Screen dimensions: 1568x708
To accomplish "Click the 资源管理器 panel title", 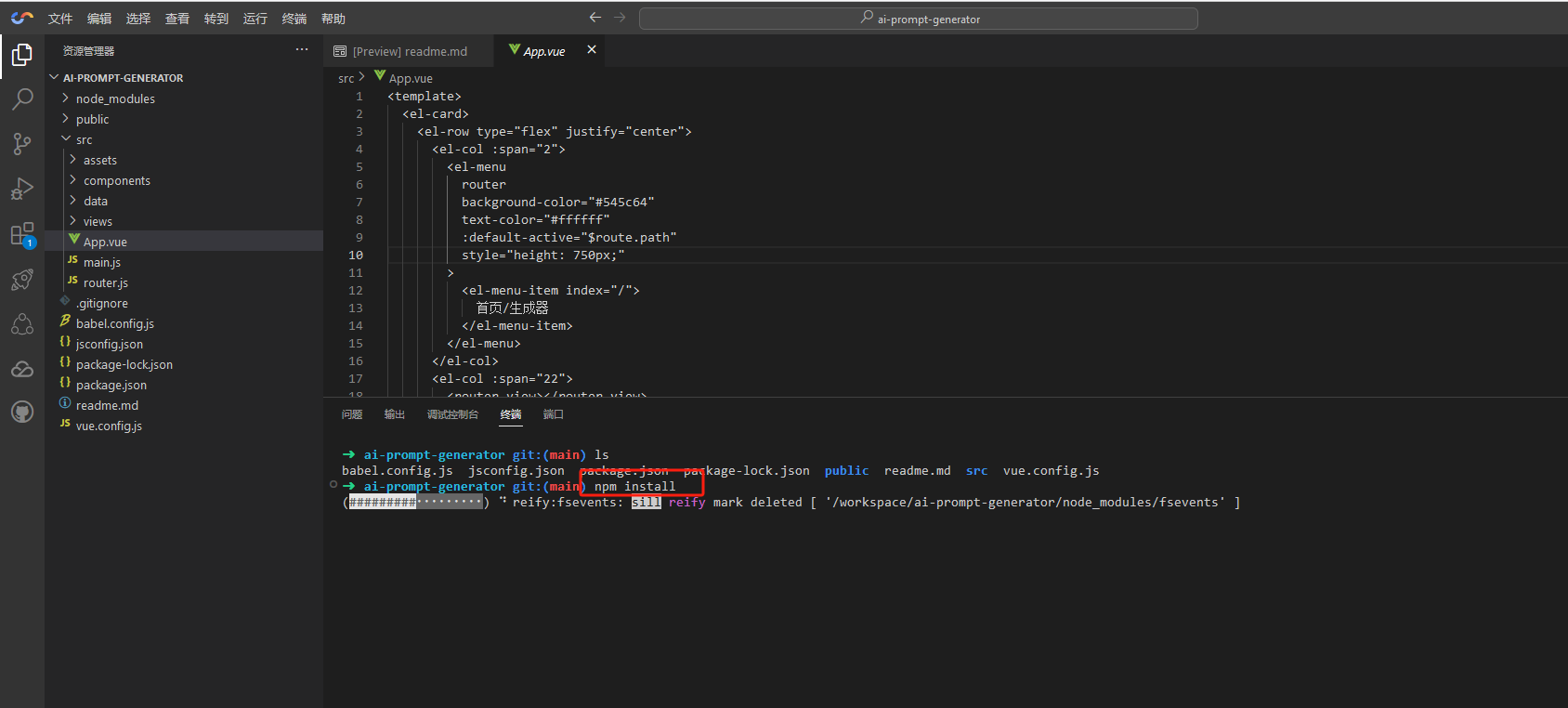I will tap(89, 51).
